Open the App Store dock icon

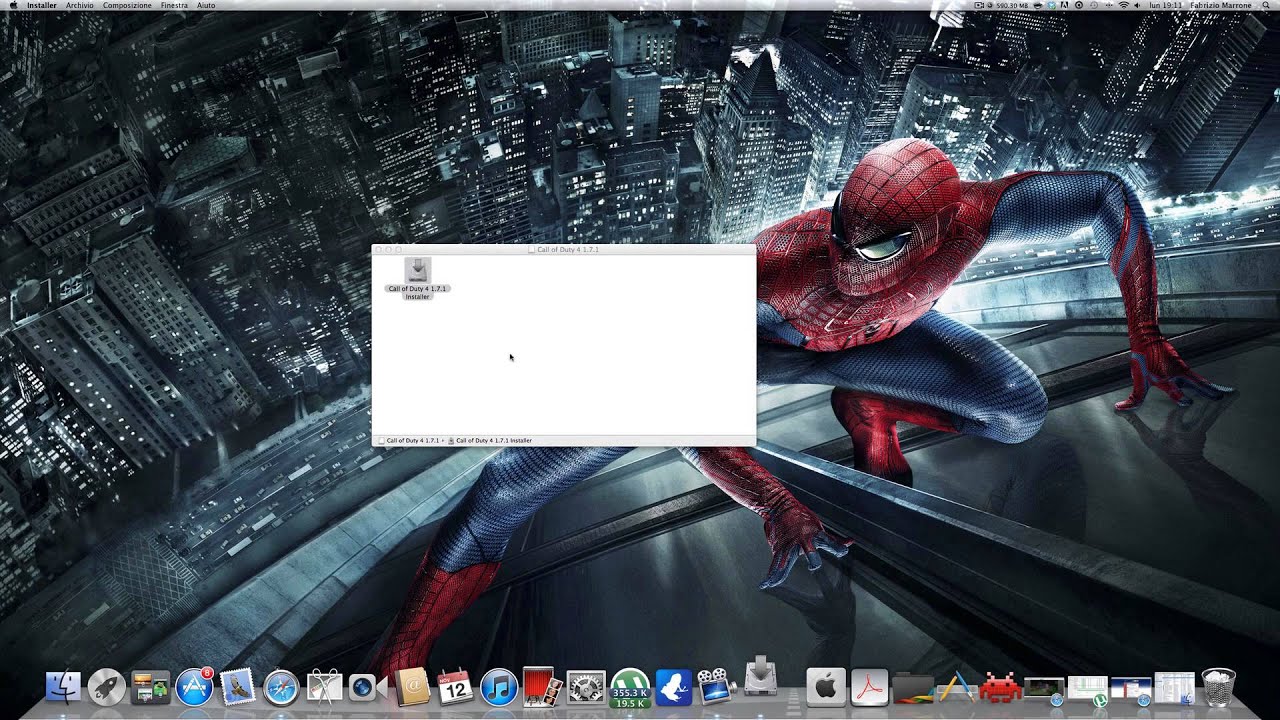(194, 687)
